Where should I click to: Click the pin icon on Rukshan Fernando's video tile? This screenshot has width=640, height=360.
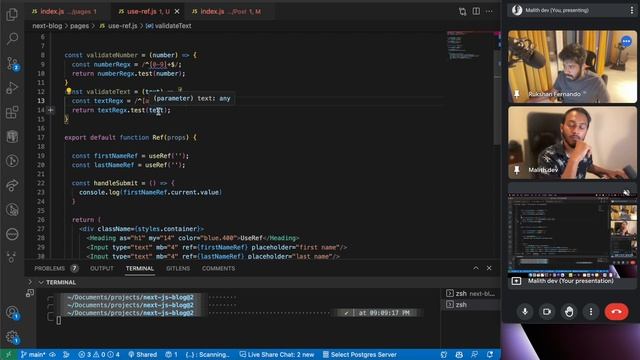coord(517,94)
